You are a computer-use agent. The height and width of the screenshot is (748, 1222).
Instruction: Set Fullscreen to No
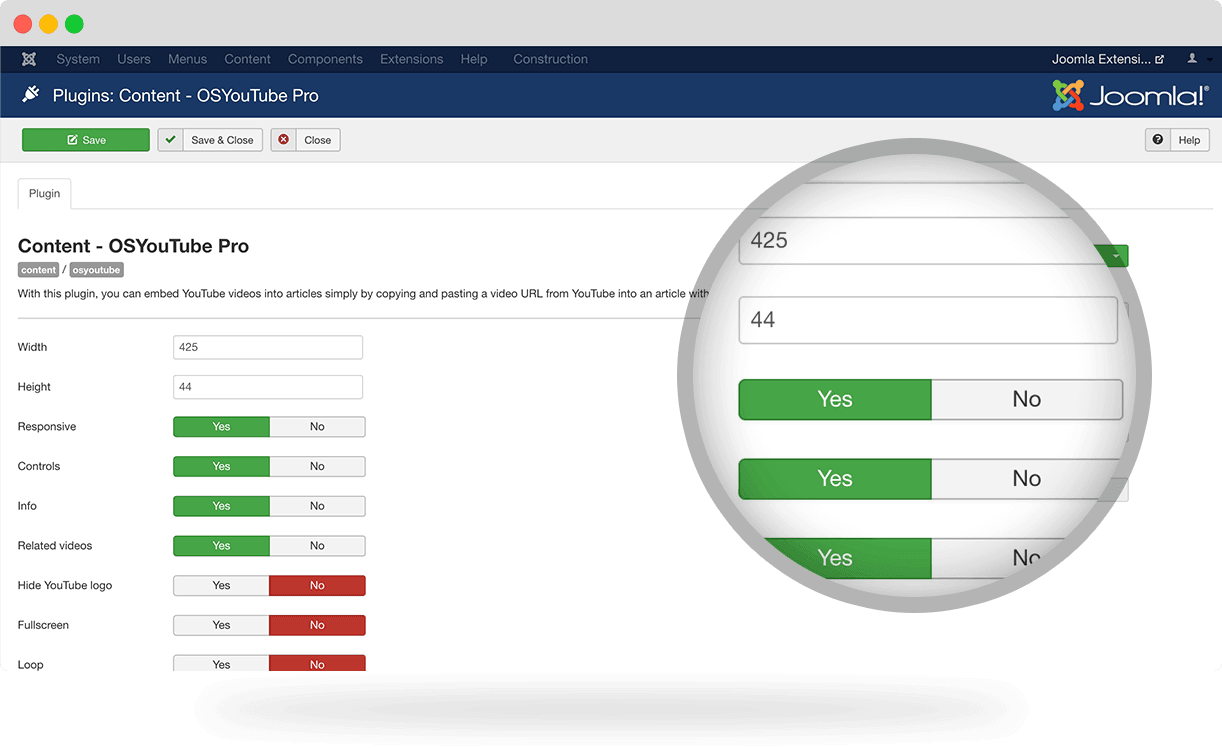[317, 625]
